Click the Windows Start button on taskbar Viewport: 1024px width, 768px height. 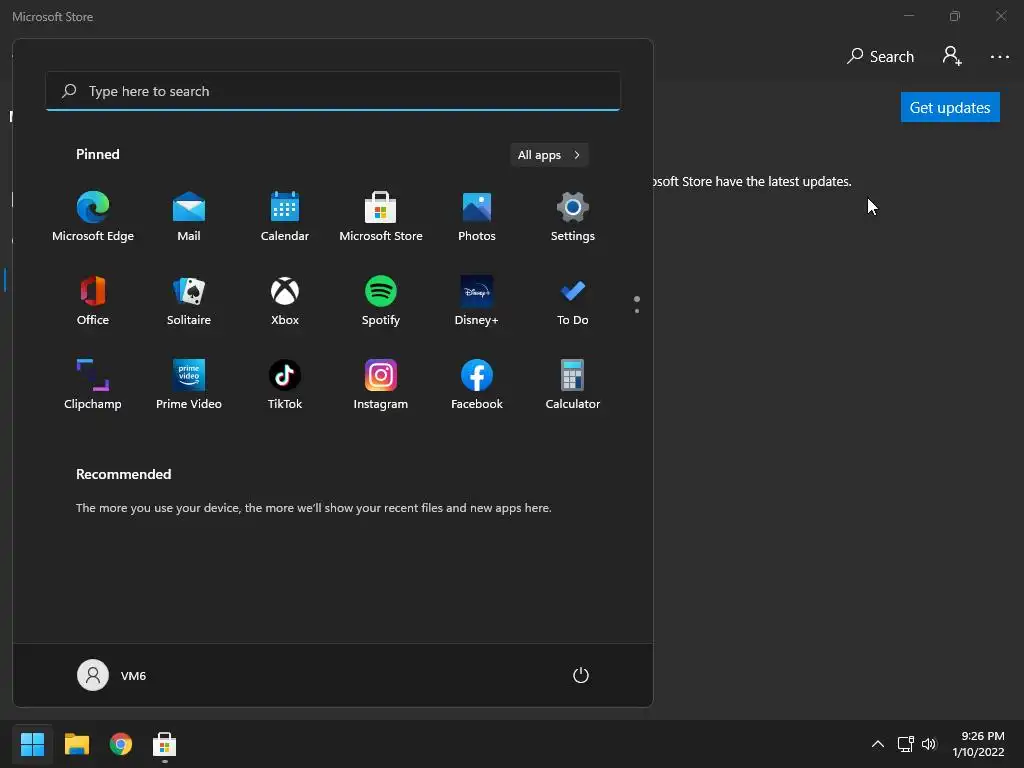[32, 744]
